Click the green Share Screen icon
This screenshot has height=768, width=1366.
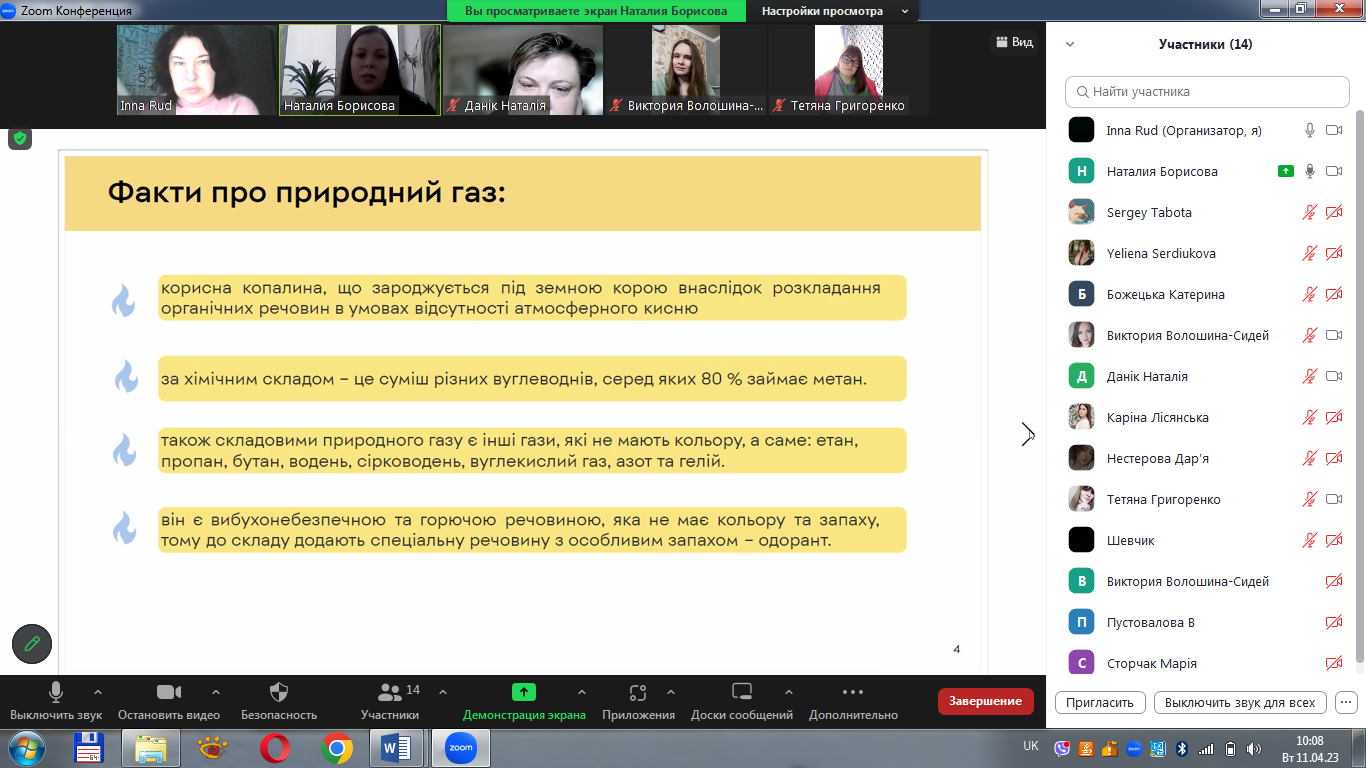(x=524, y=692)
